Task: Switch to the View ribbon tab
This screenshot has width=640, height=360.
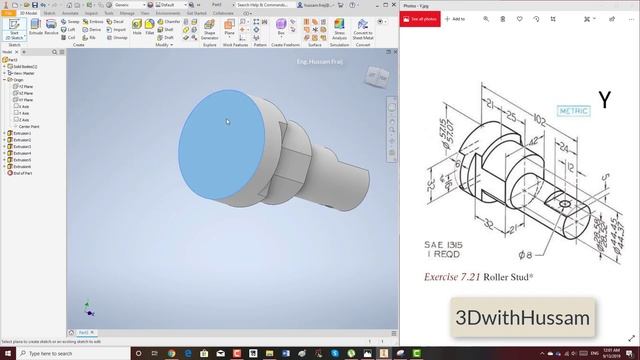Action: click(145, 13)
